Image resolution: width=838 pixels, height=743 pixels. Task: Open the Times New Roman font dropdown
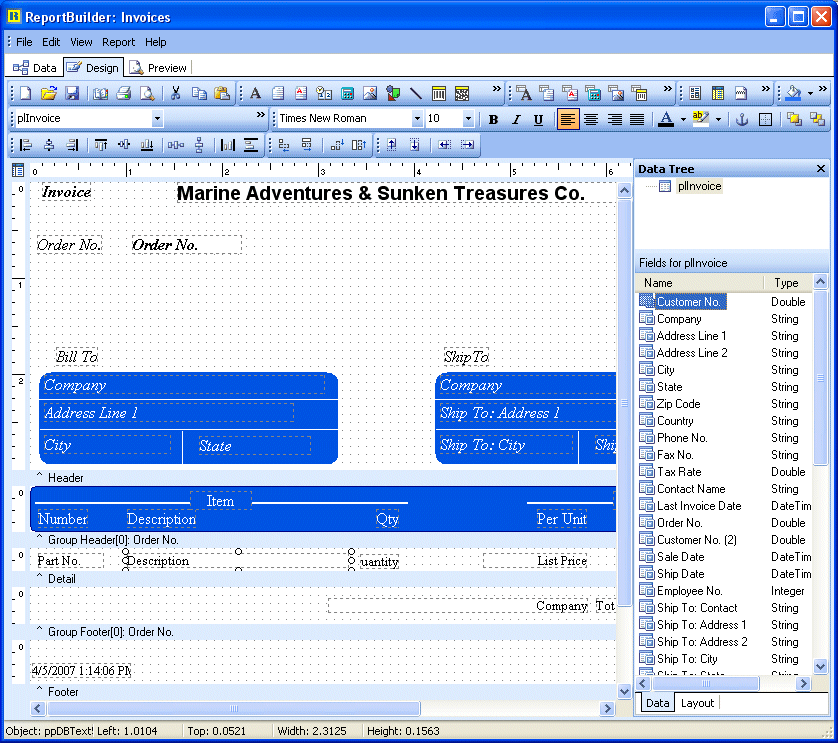pyautogui.click(x=417, y=119)
